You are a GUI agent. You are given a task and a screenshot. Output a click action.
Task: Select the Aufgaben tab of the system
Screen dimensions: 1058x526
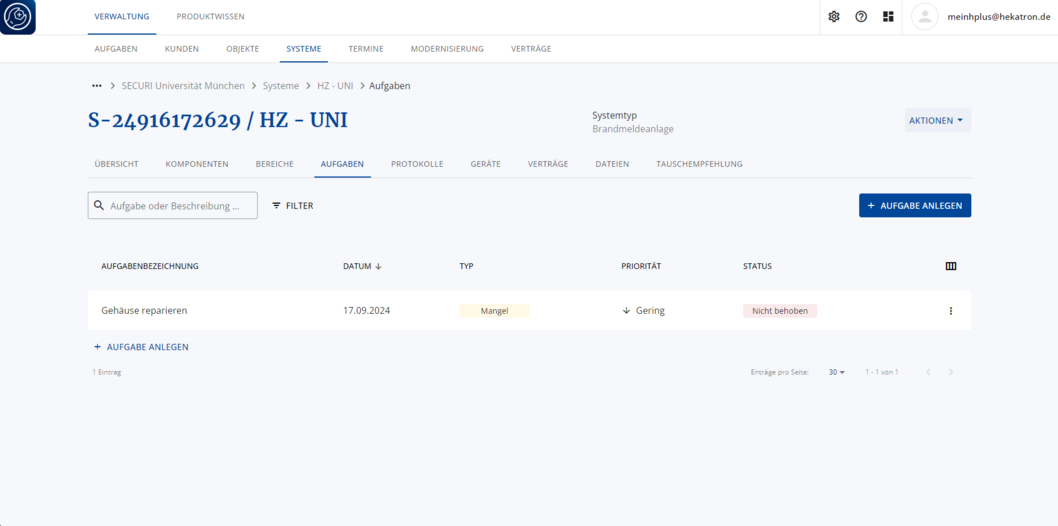pyautogui.click(x=342, y=164)
